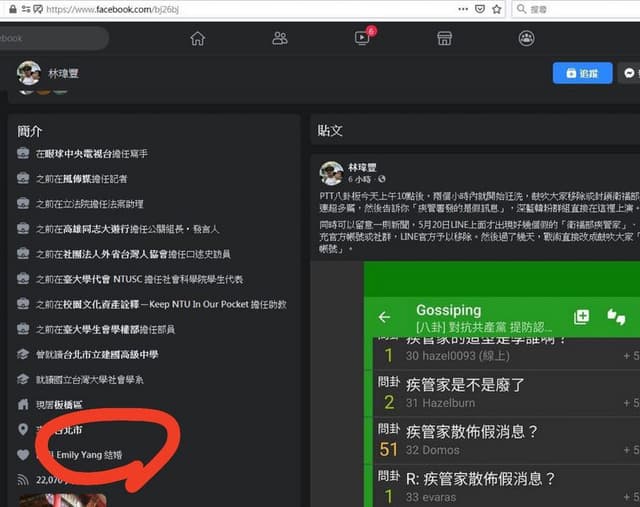Click the browser address bar URL

tap(112, 9)
